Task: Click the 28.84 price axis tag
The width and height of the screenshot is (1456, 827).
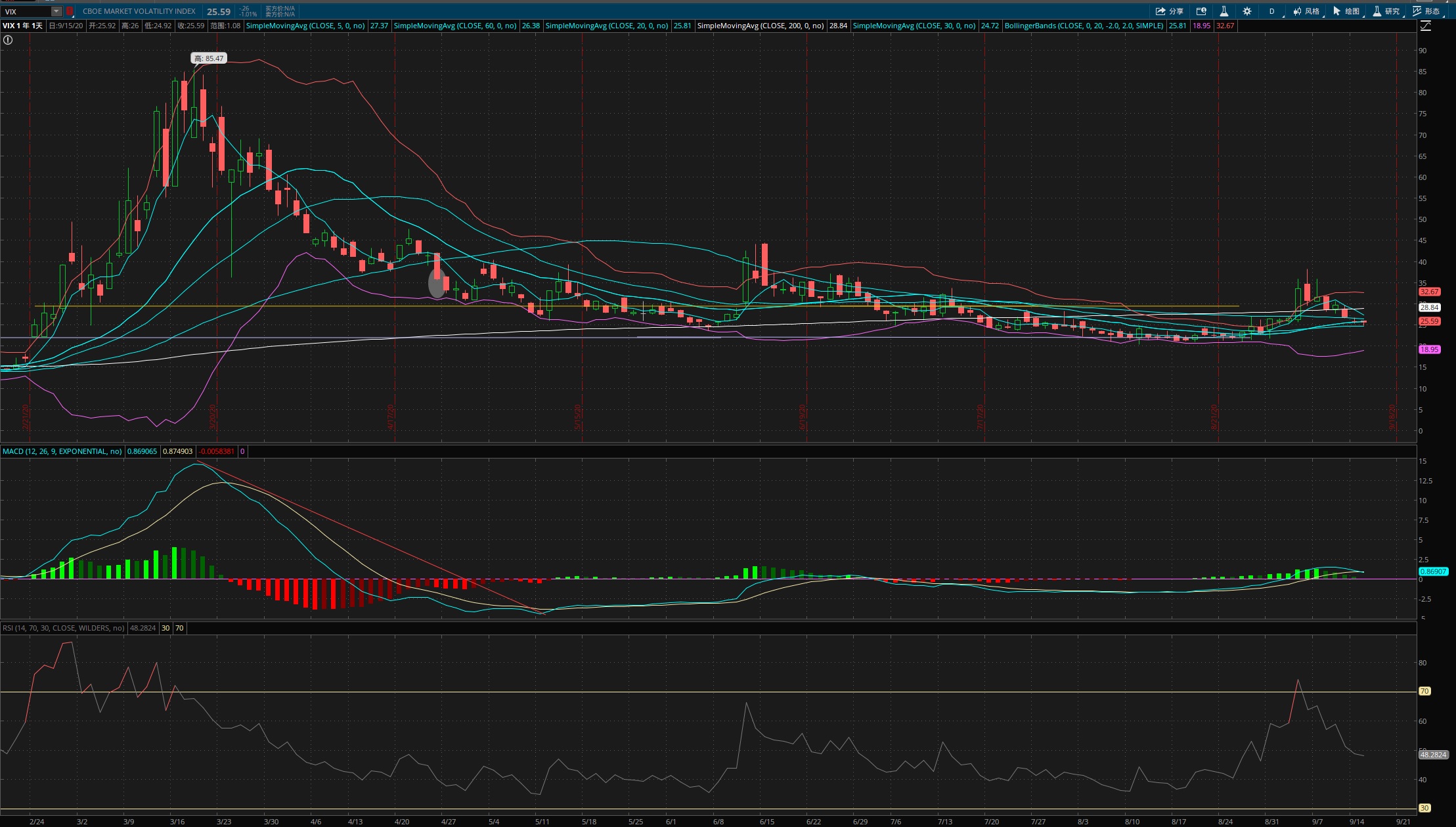Action: tap(1430, 307)
